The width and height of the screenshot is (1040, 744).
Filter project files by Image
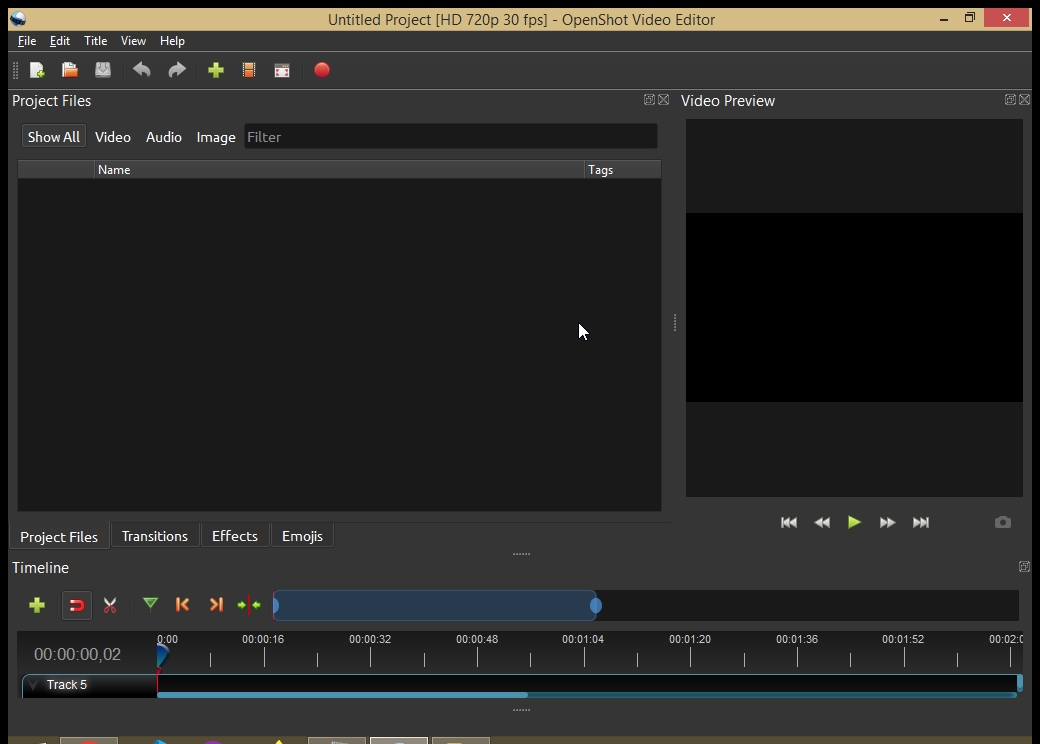216,137
